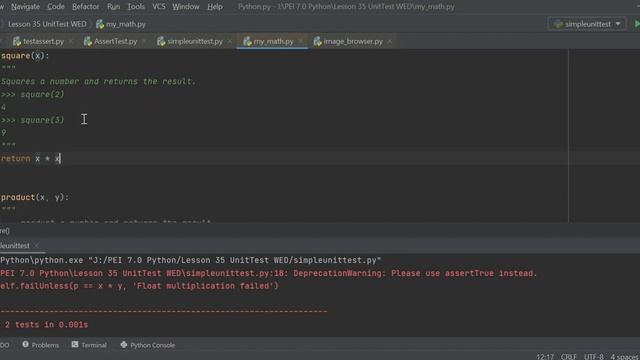This screenshot has width=640, height=360.
Task: Open the Code menu
Action: tap(56, 7)
